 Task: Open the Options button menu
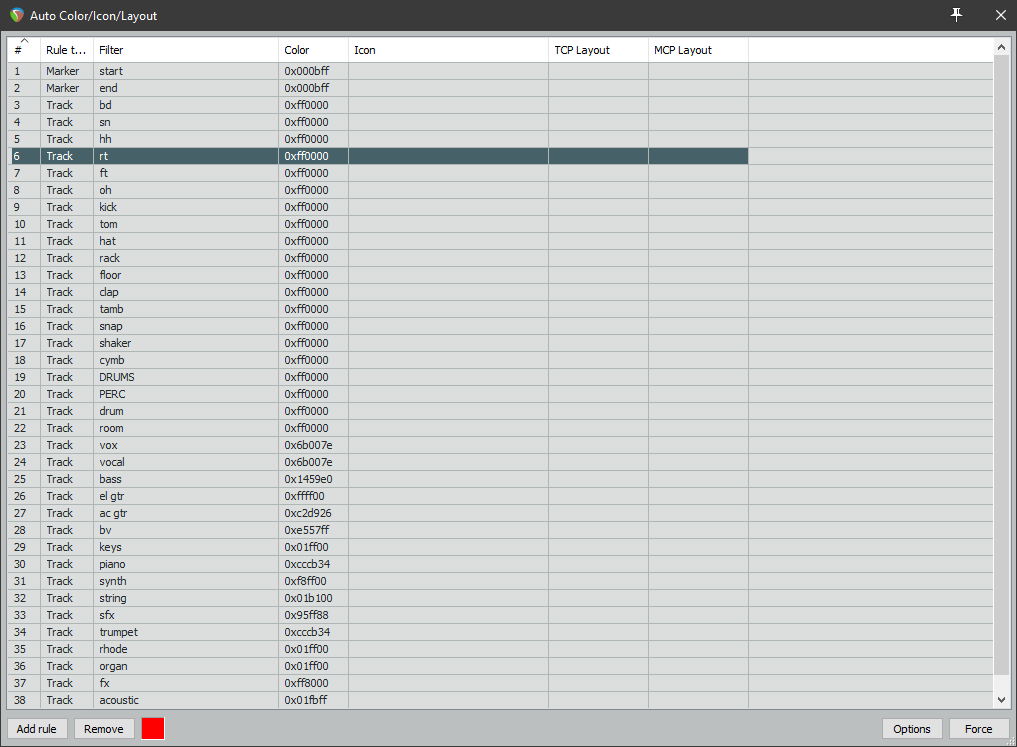point(911,729)
